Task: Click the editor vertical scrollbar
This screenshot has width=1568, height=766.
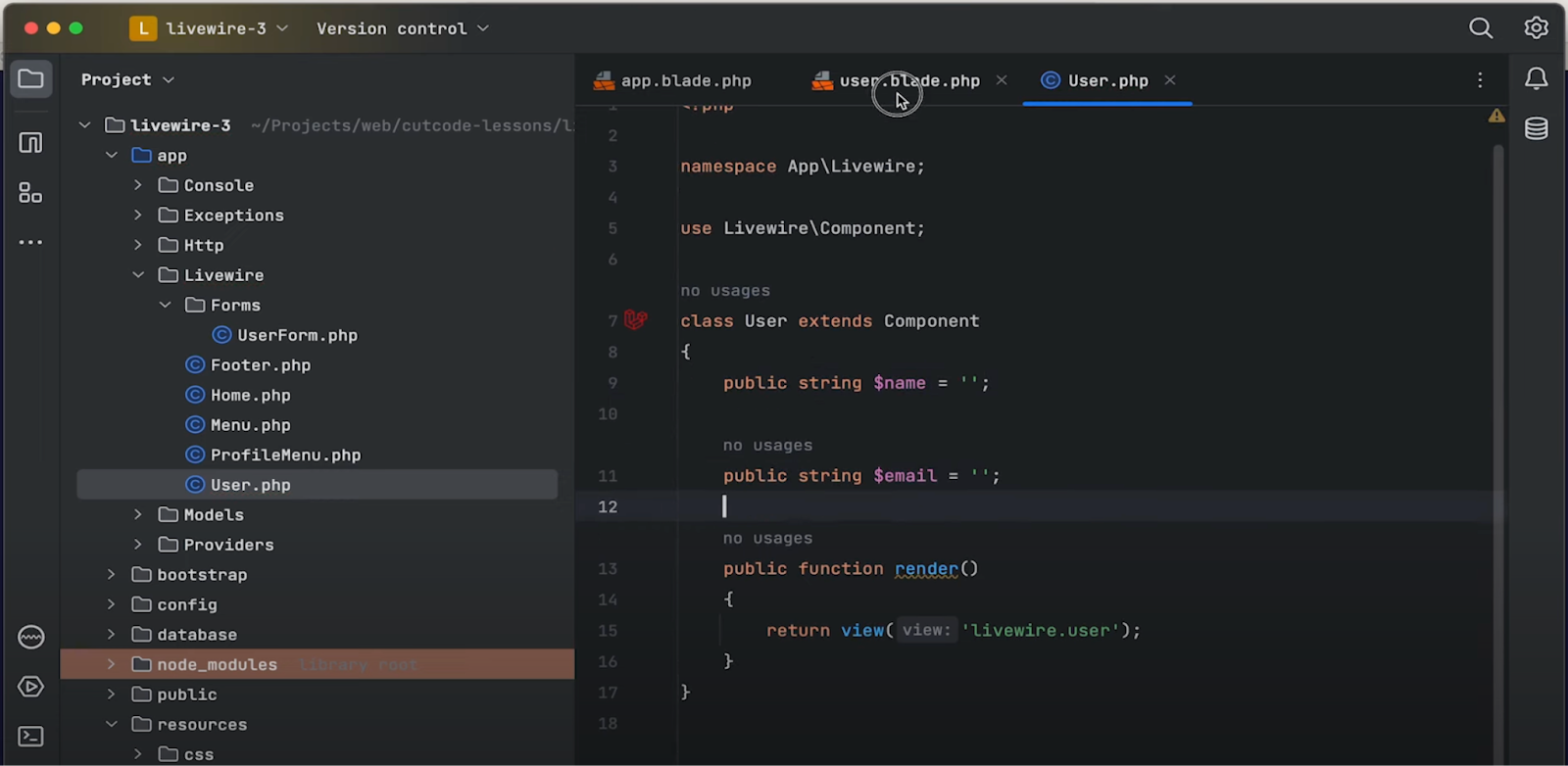Action: 1497,333
